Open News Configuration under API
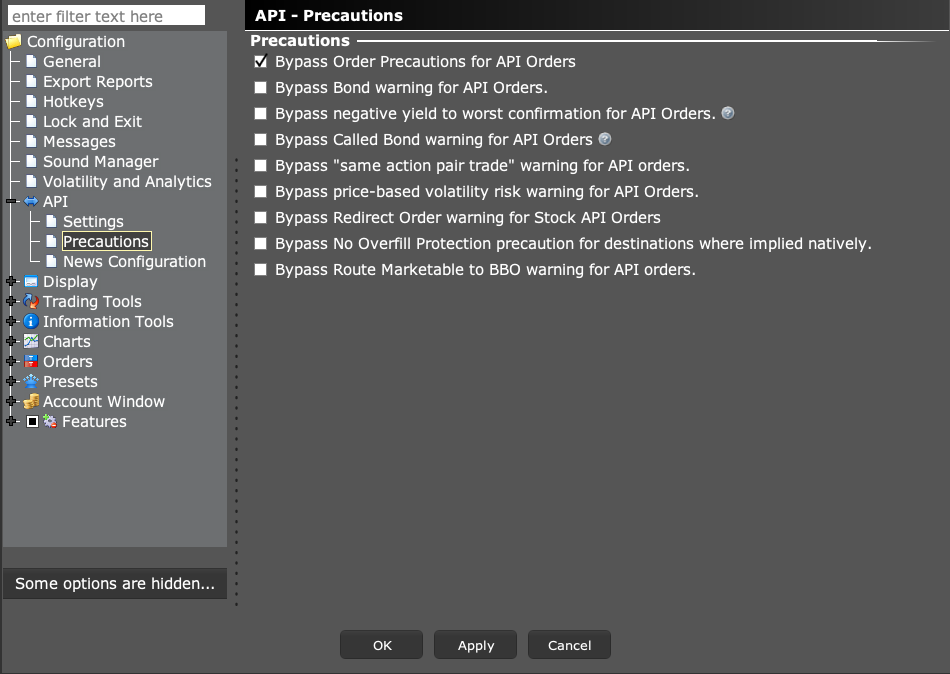 [x=135, y=261]
